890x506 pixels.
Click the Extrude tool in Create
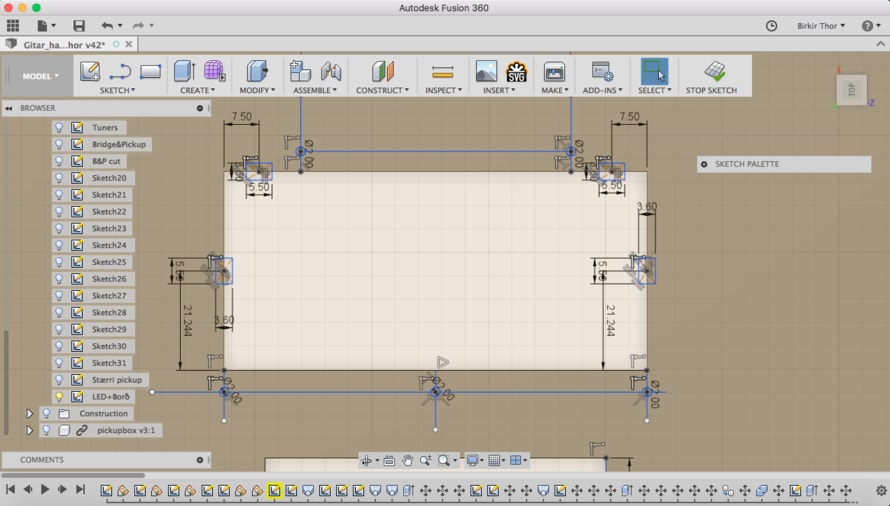(184, 71)
